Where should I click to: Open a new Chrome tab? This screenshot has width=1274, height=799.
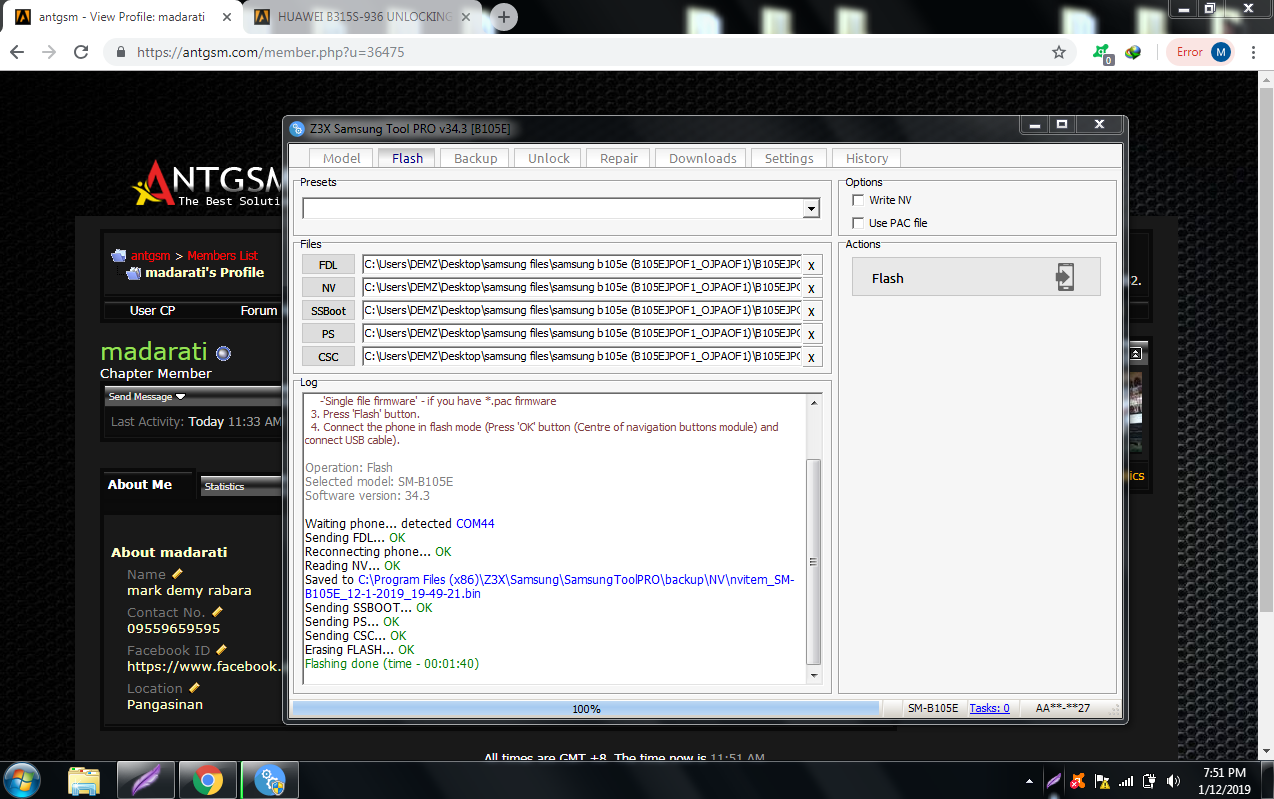point(505,17)
